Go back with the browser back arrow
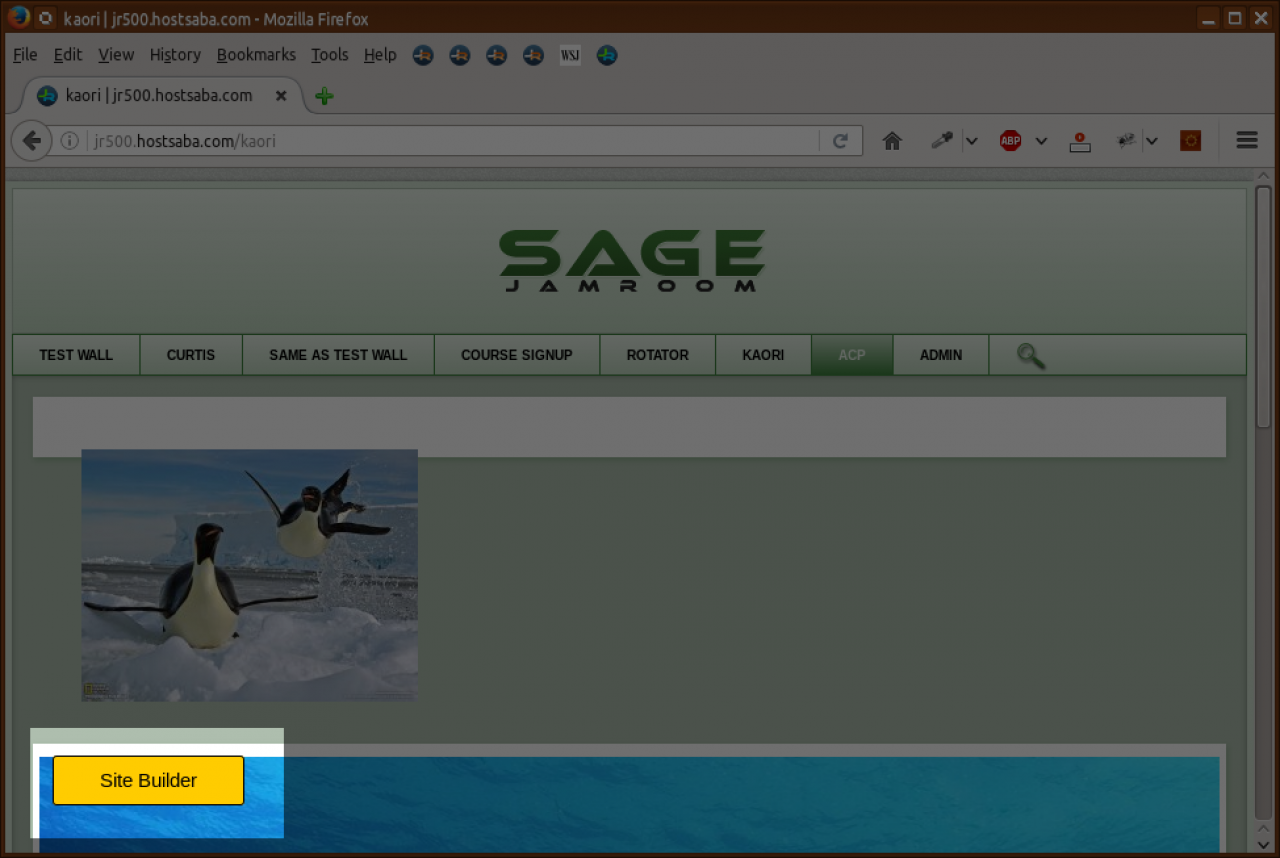 [x=31, y=141]
